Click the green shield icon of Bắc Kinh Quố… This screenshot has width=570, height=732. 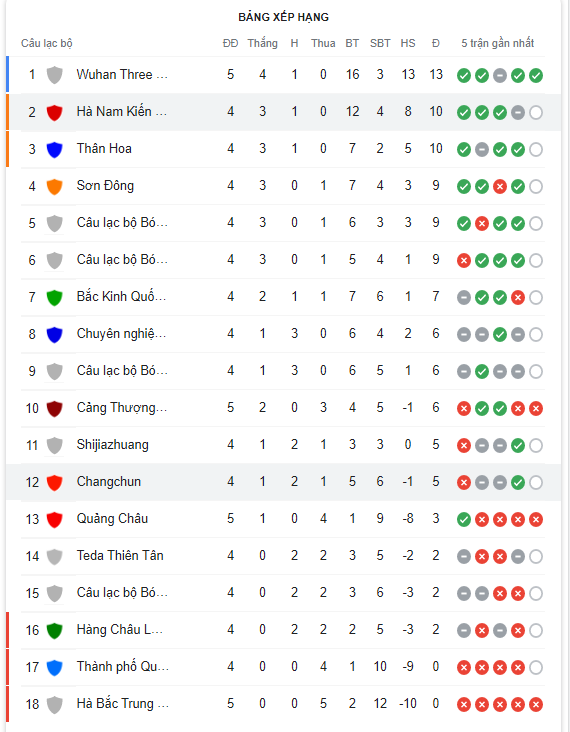click(55, 297)
